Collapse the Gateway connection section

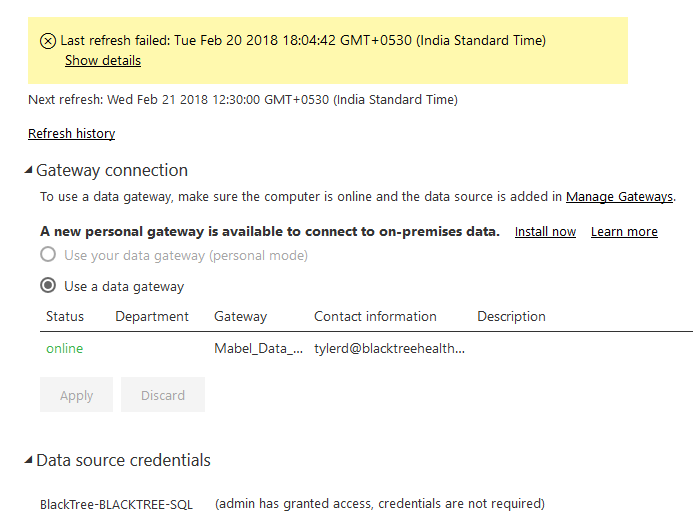coord(29,170)
